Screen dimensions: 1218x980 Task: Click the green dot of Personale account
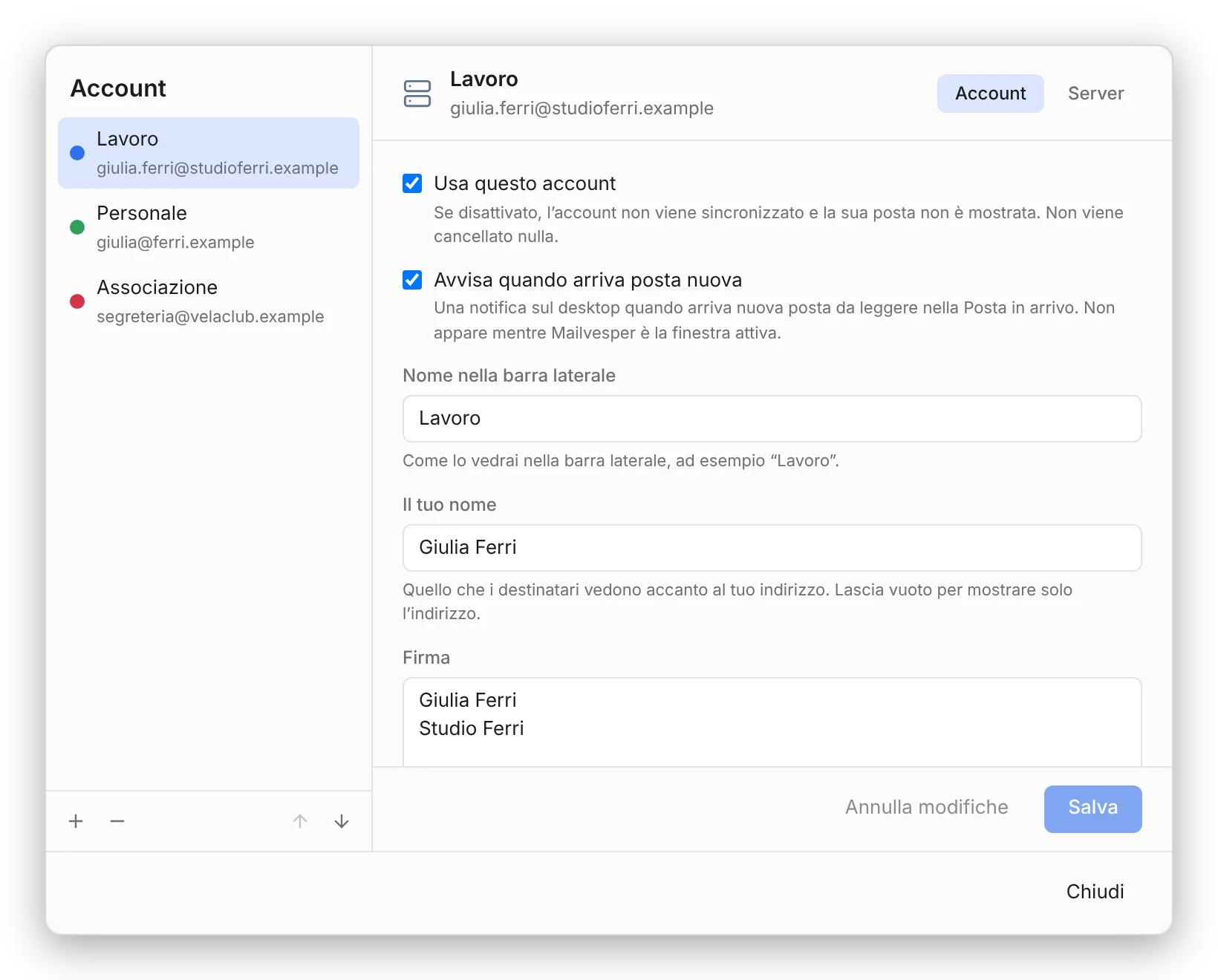tap(77, 227)
